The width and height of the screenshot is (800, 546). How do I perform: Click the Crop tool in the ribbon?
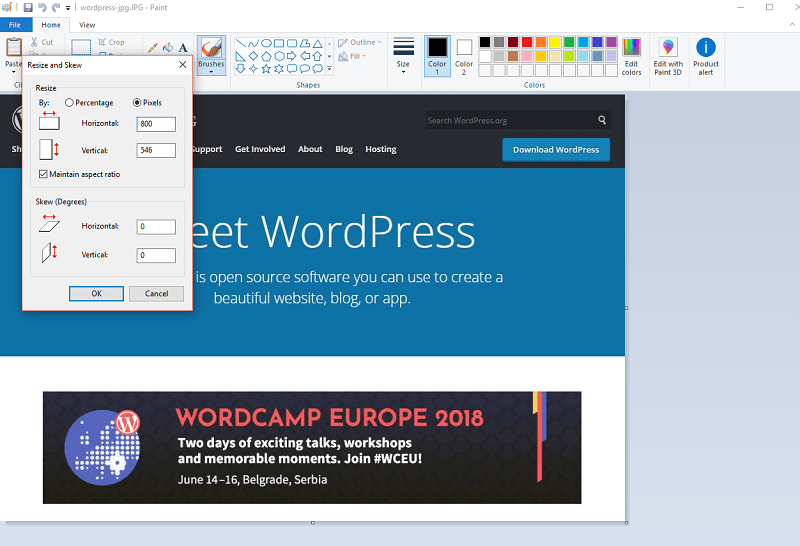coord(111,42)
